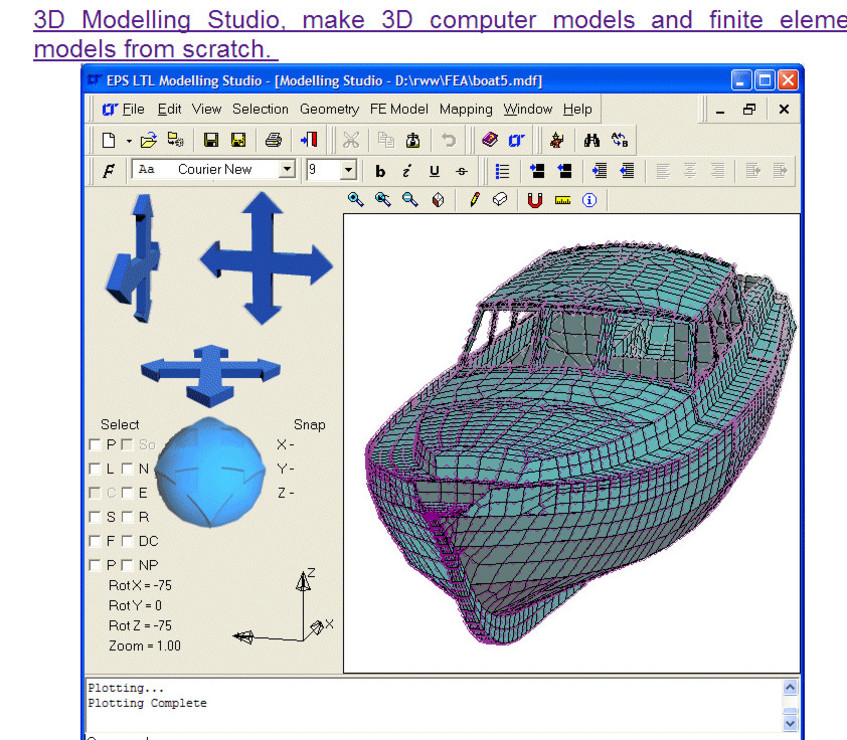The width and height of the screenshot is (847, 740).
Task: Click the four-way blue pan arrows control
Action: (266, 258)
